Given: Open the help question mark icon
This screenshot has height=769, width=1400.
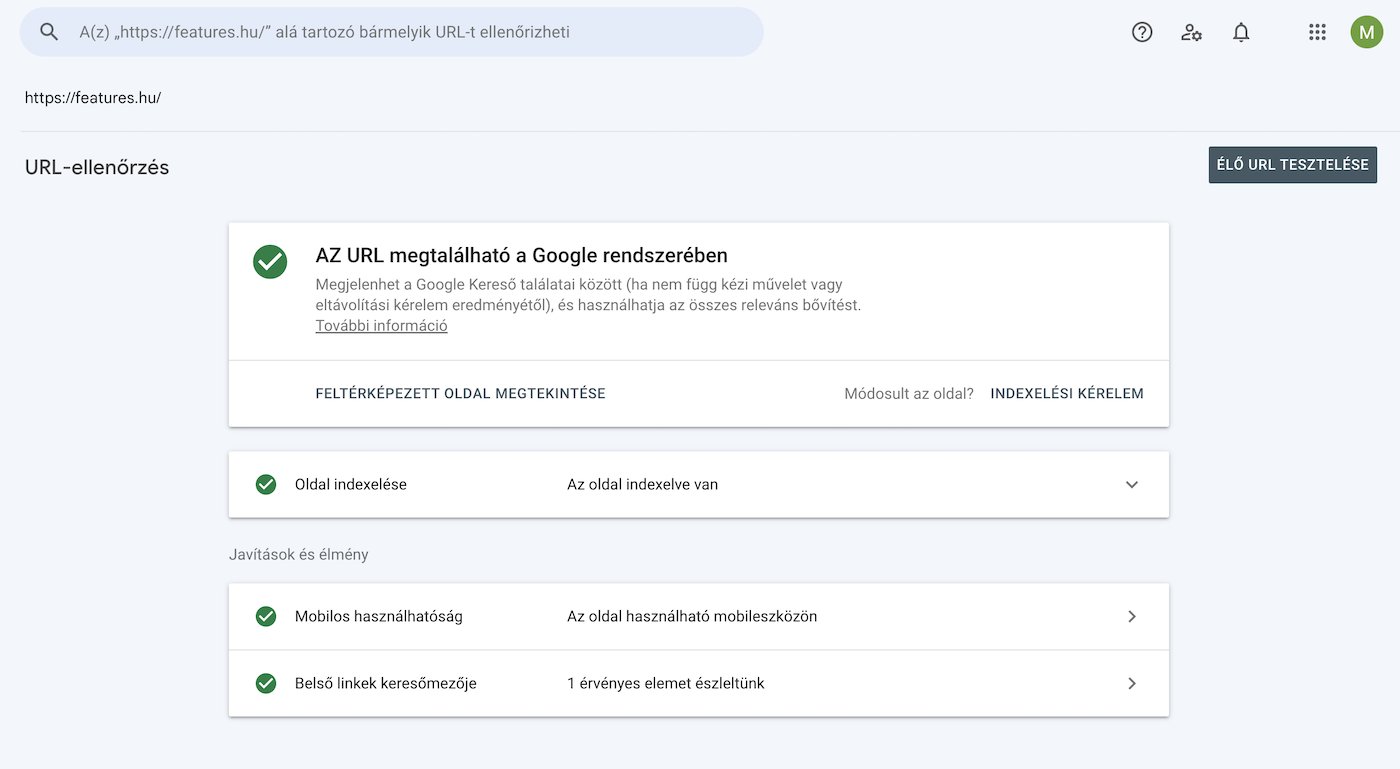Looking at the screenshot, I should pyautogui.click(x=1142, y=32).
